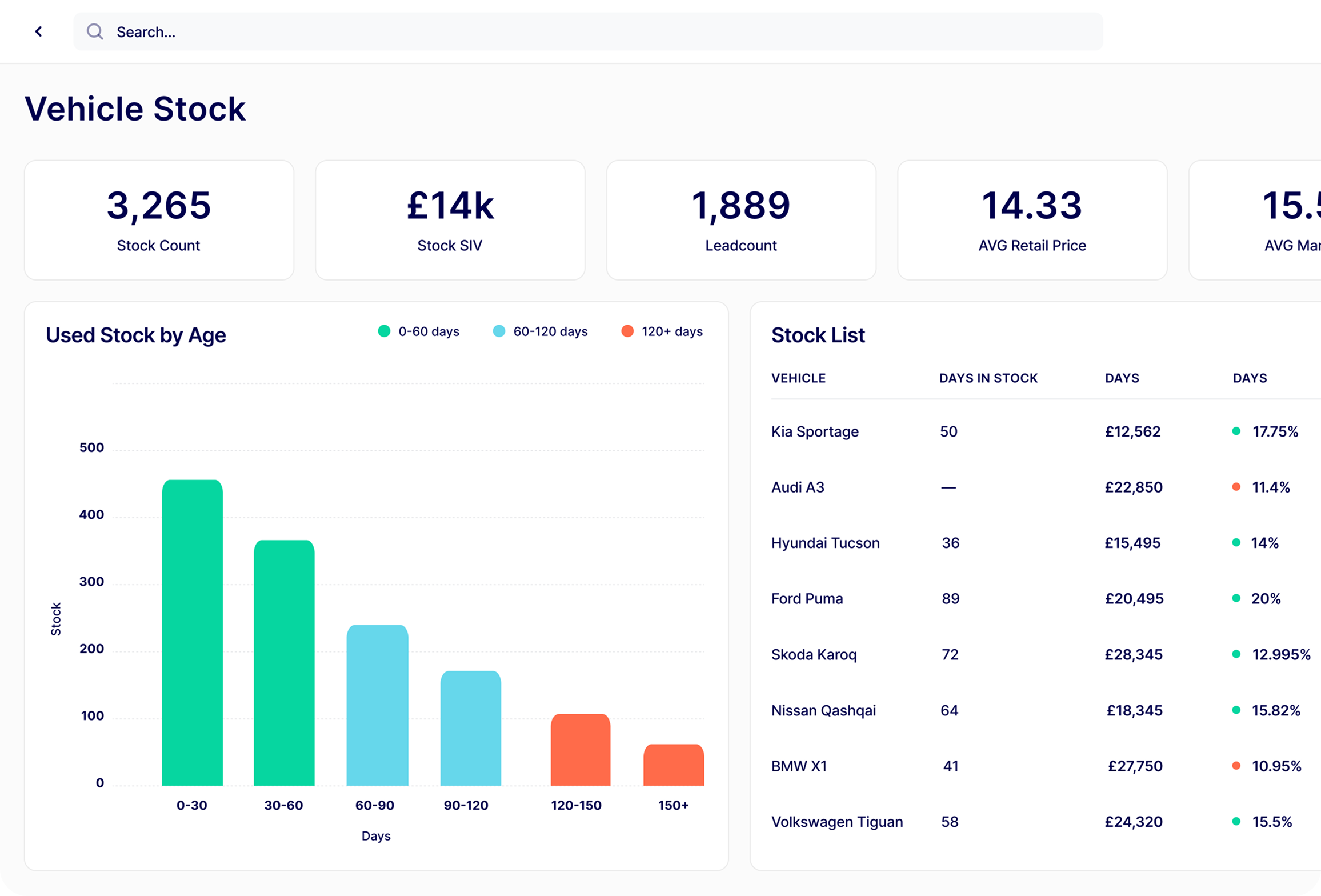Click the back chevron arrow
The image size is (1321, 896).
click(x=39, y=31)
